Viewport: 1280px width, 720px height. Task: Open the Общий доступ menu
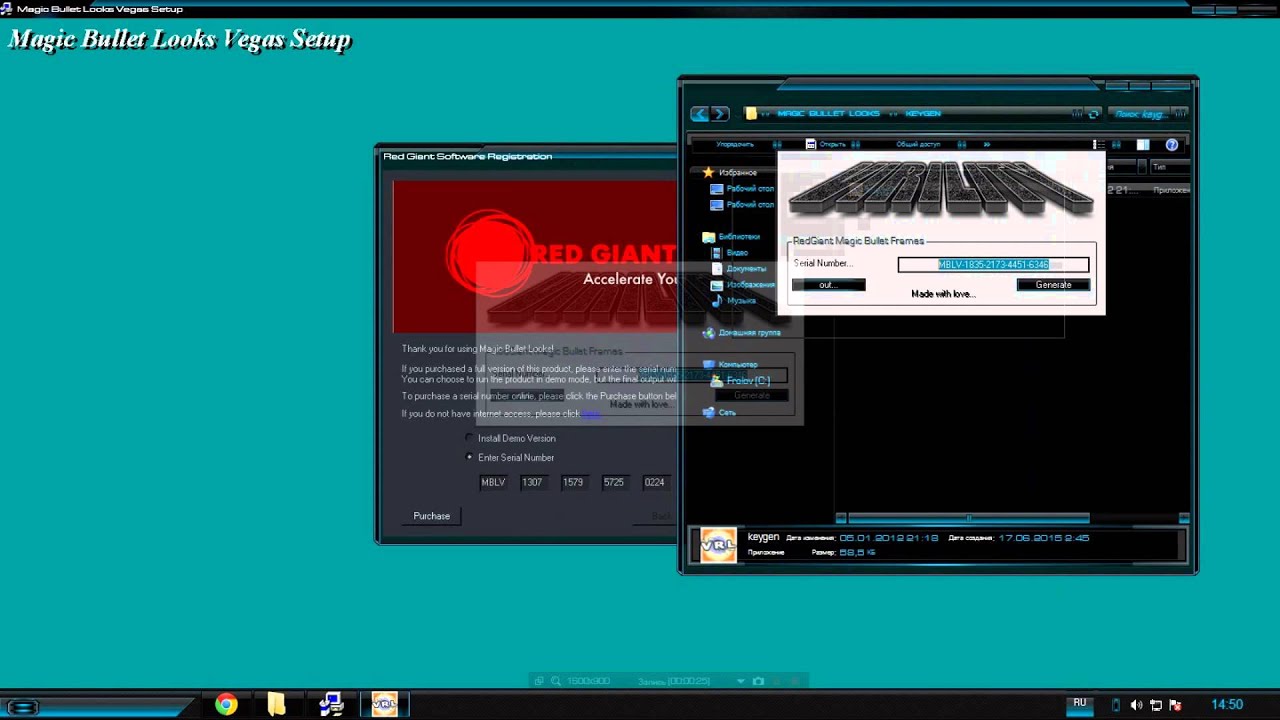(918, 144)
